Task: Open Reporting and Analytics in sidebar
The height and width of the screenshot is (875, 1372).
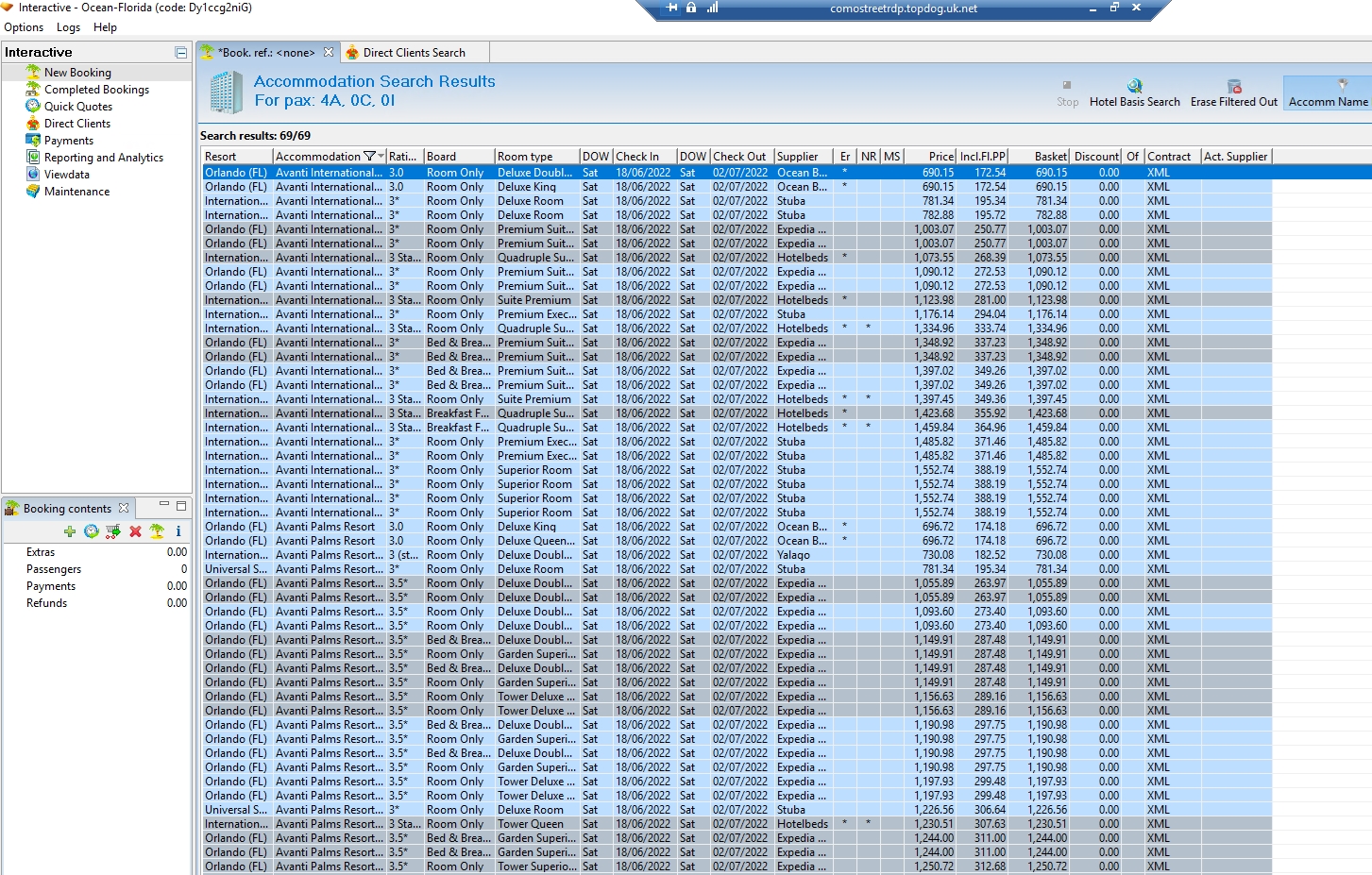Action: coord(103,158)
